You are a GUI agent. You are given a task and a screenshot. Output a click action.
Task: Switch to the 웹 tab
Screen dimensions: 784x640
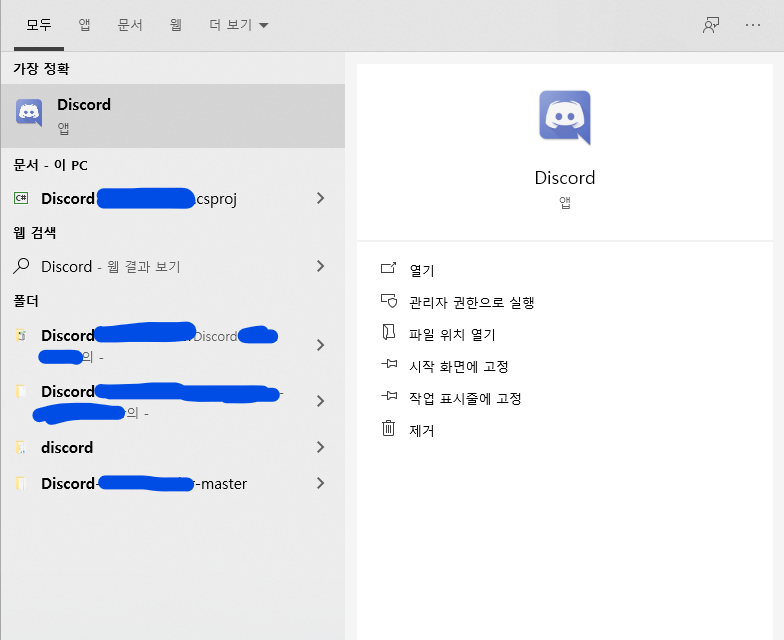(x=176, y=24)
